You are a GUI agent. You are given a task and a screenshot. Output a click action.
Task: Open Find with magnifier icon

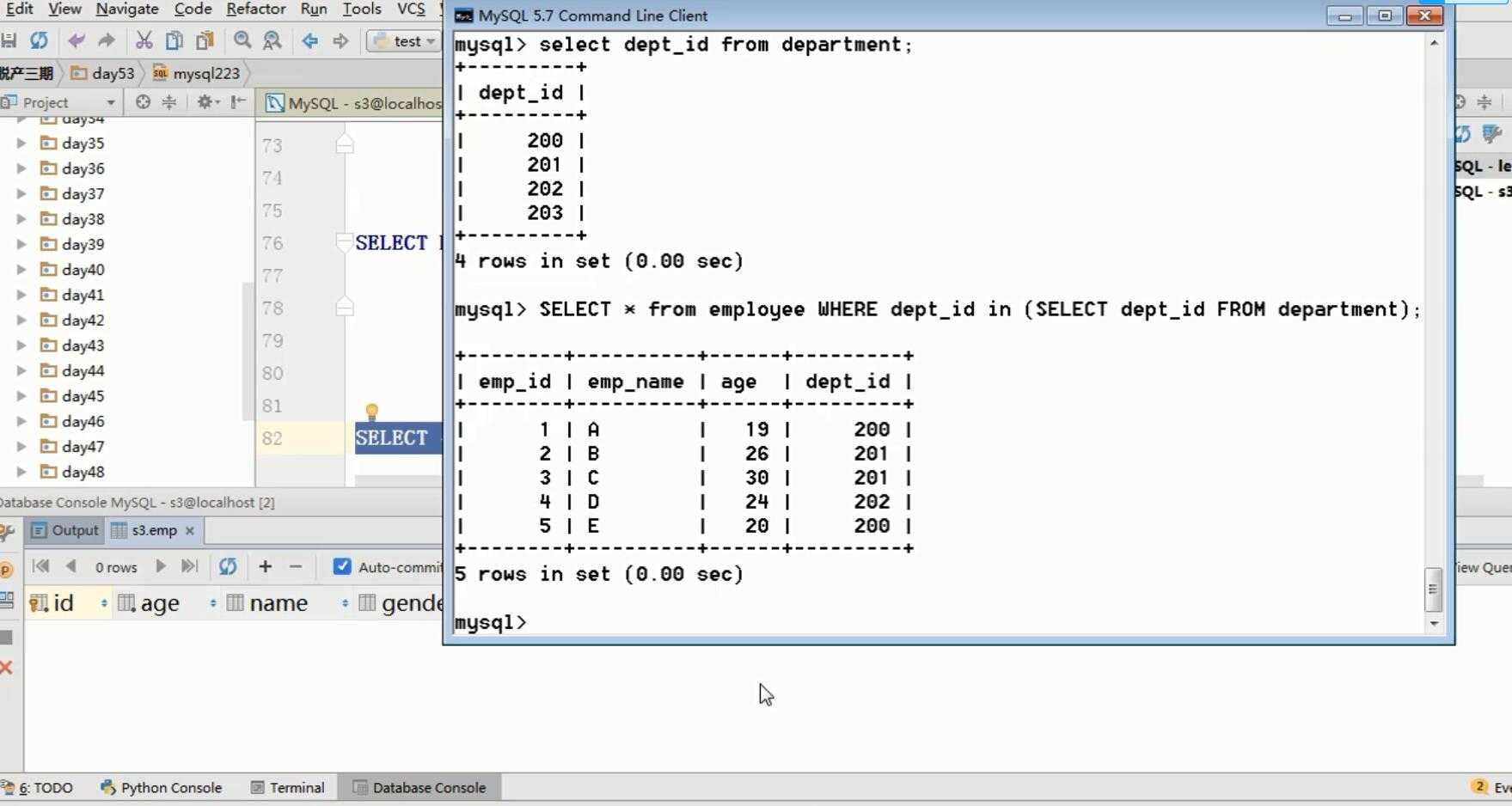tap(242, 40)
